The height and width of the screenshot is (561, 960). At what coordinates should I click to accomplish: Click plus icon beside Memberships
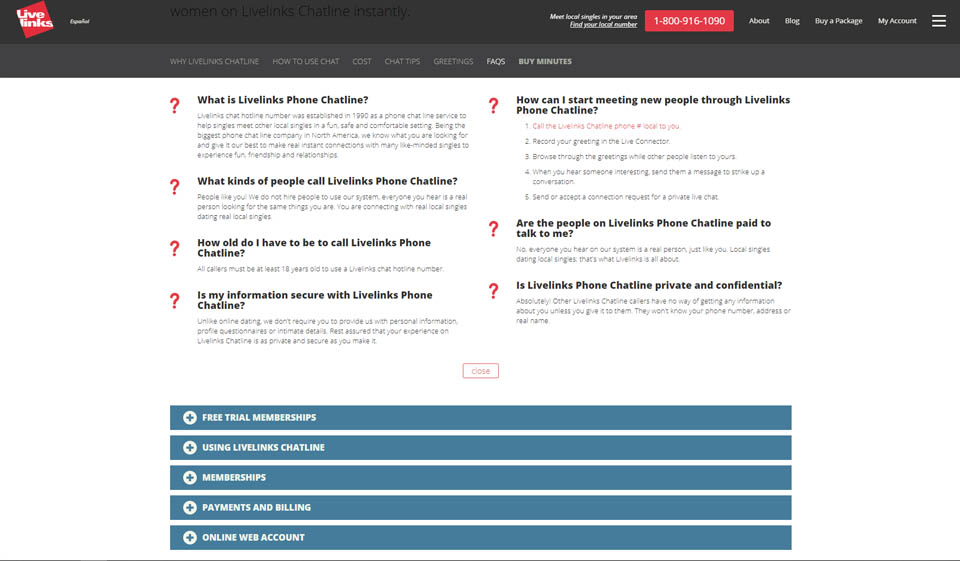click(190, 478)
